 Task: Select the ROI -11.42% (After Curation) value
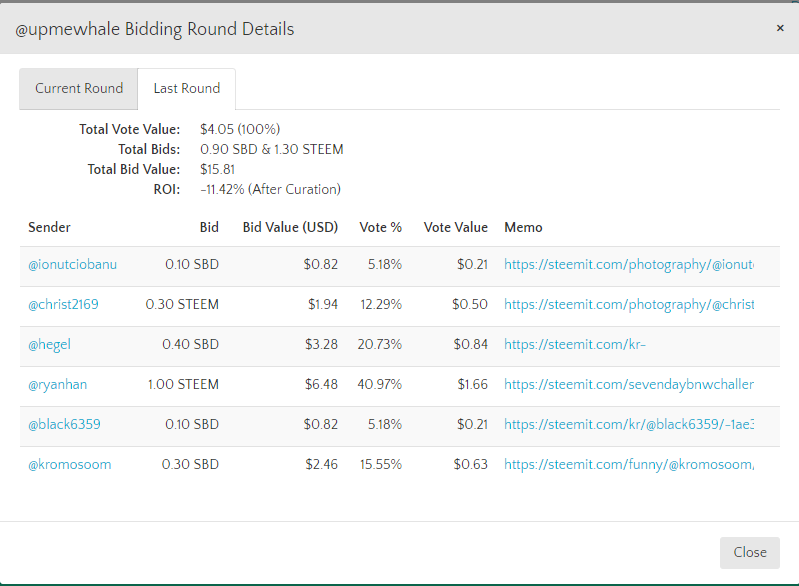(271, 190)
